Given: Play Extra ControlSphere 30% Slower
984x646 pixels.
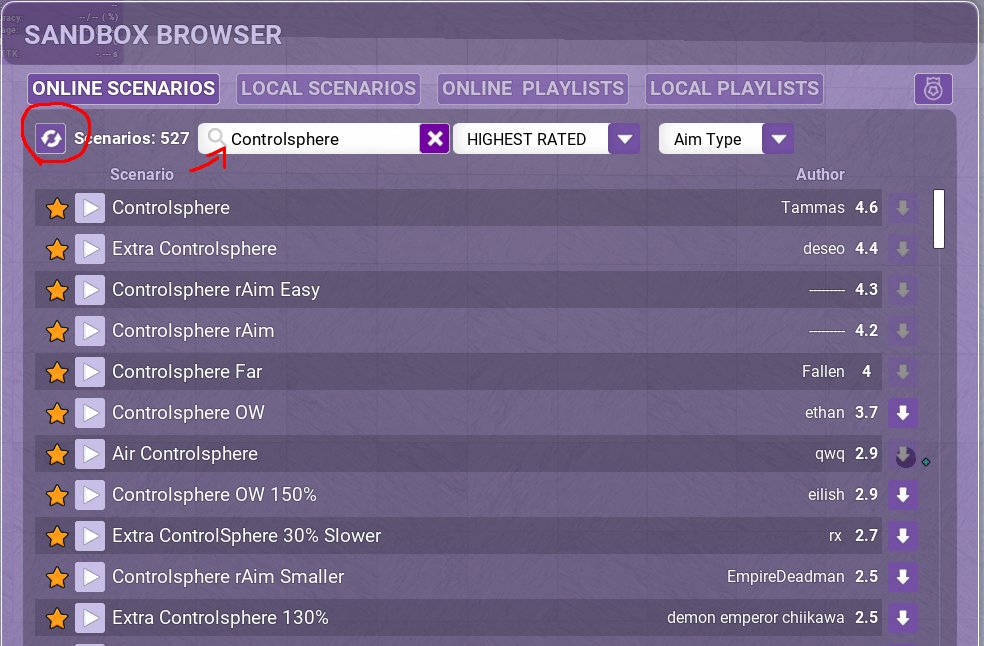Looking at the screenshot, I should point(90,536).
